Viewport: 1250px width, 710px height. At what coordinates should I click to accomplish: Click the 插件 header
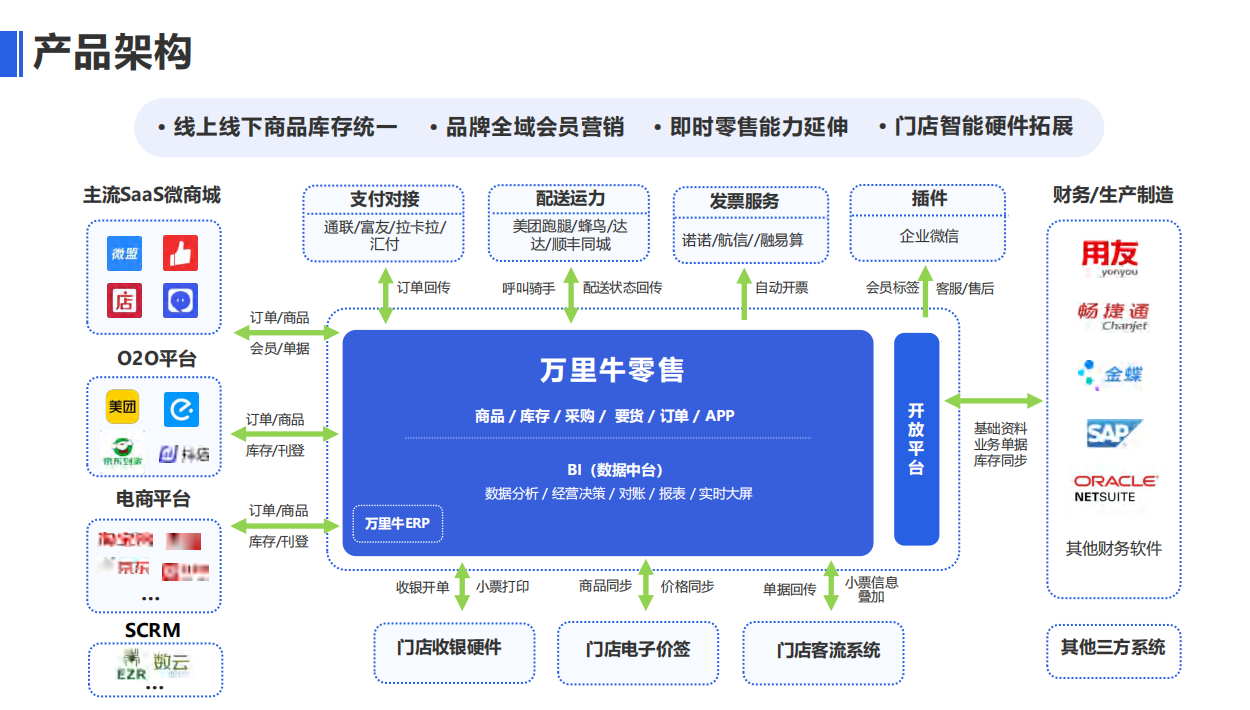pos(929,199)
